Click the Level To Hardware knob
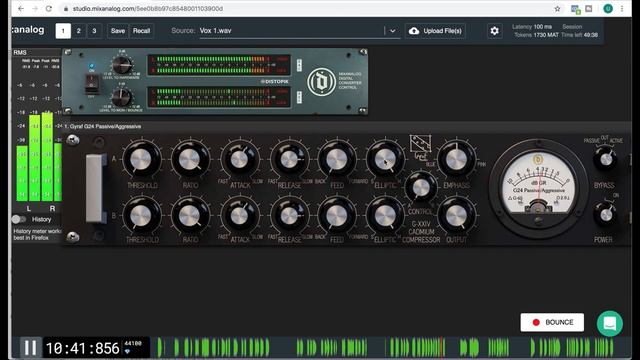640x360 pixels. (122, 64)
